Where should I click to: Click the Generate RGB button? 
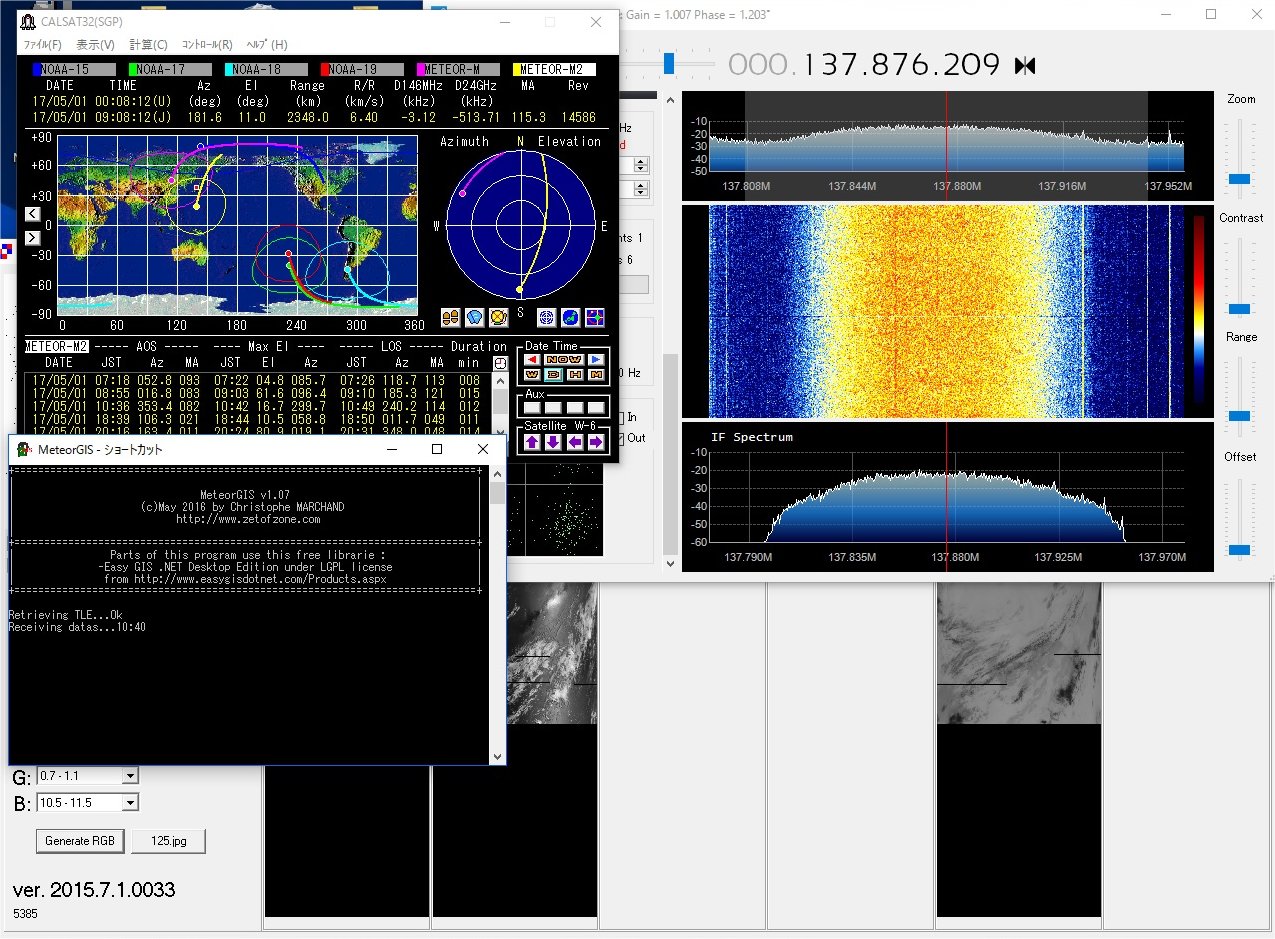[80, 841]
